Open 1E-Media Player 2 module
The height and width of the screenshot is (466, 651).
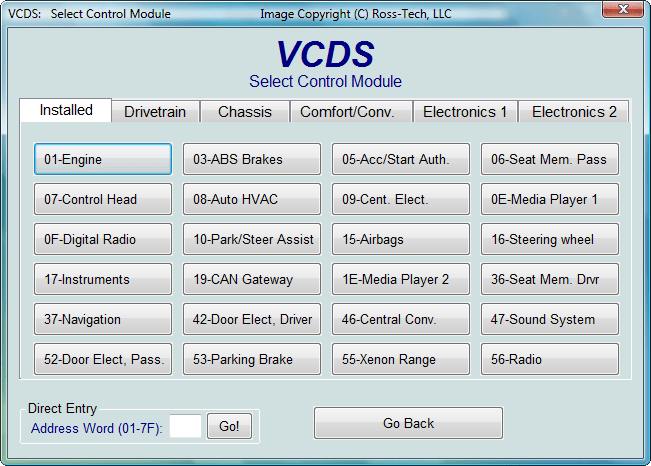pyautogui.click(x=401, y=279)
